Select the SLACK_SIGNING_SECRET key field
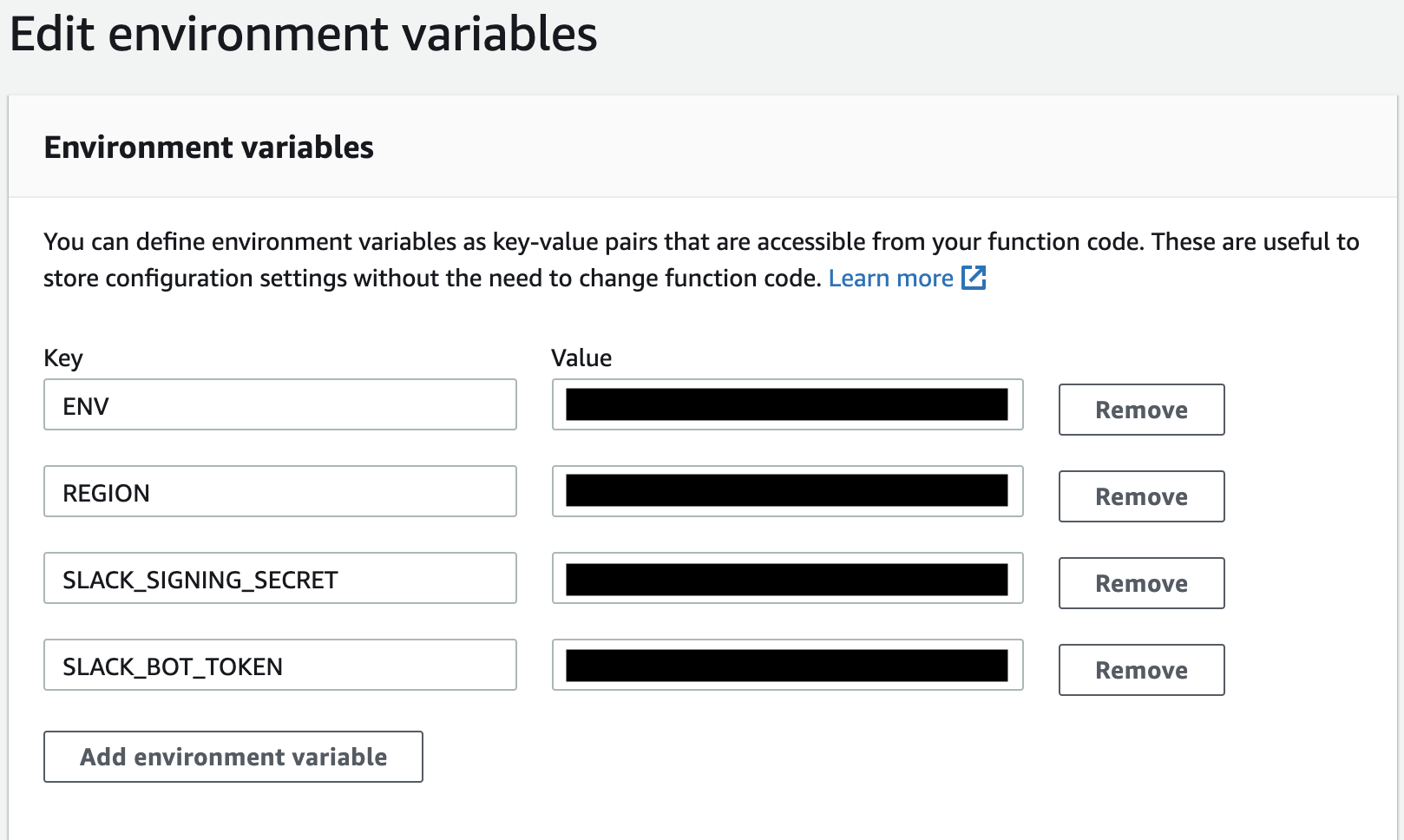 [280, 579]
